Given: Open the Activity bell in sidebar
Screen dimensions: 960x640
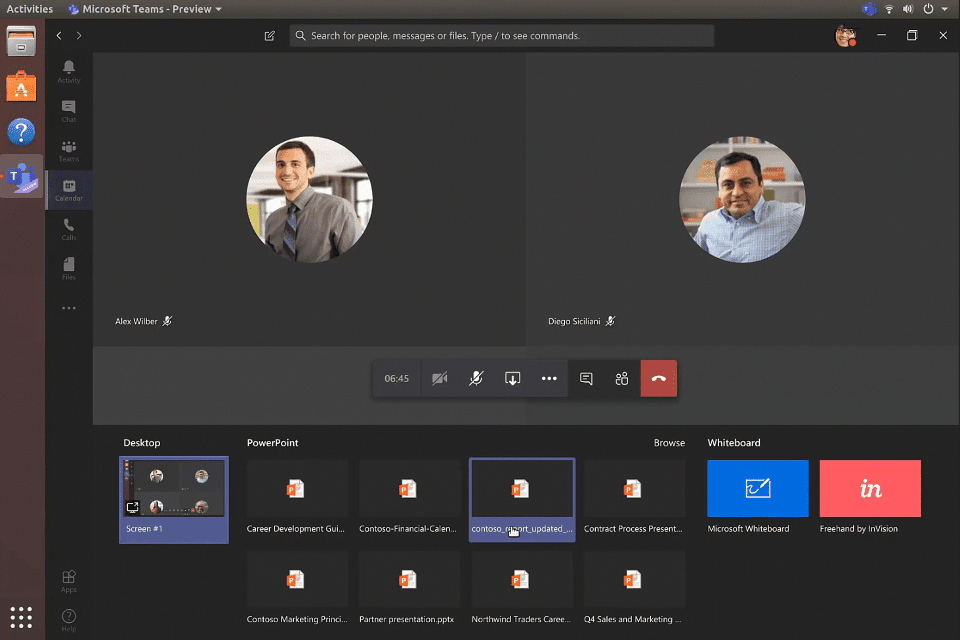Looking at the screenshot, I should pyautogui.click(x=69, y=72).
